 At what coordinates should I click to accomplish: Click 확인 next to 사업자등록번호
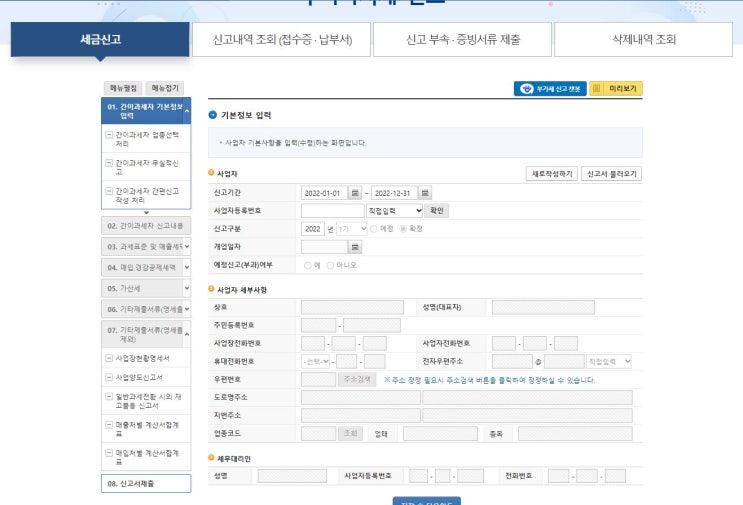436,211
